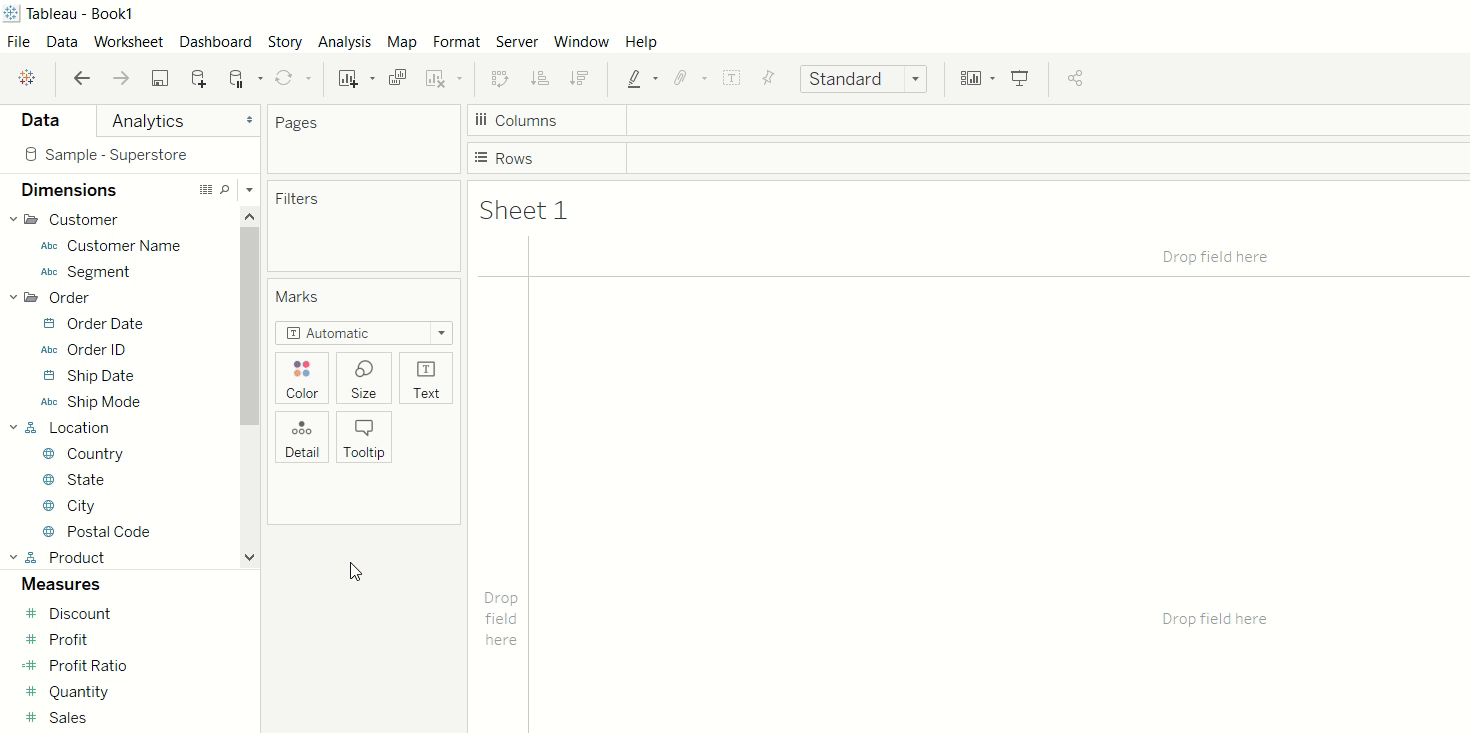Viewport: 1470px width, 733px height.
Task: Select the Profit Ratio measure
Action: click(87, 665)
